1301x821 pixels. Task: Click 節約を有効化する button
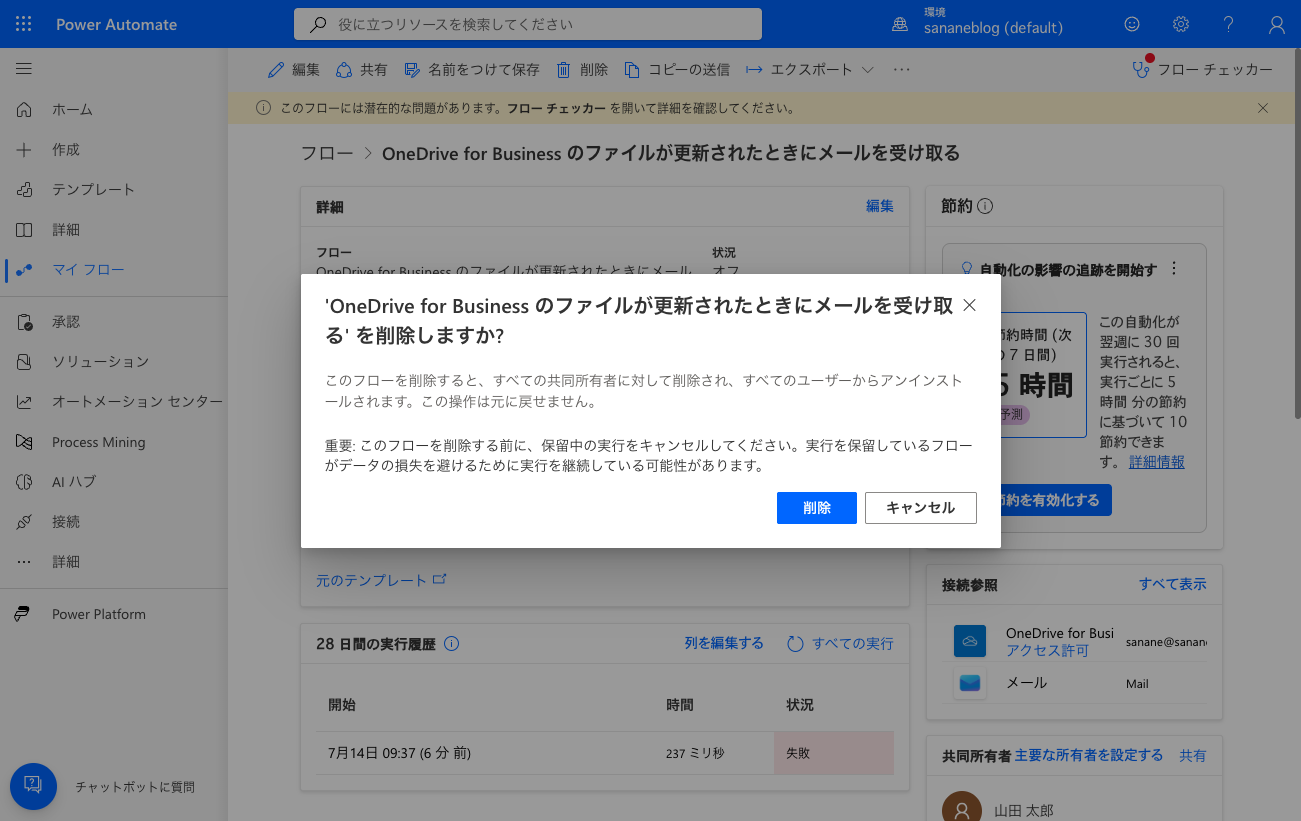1054,500
